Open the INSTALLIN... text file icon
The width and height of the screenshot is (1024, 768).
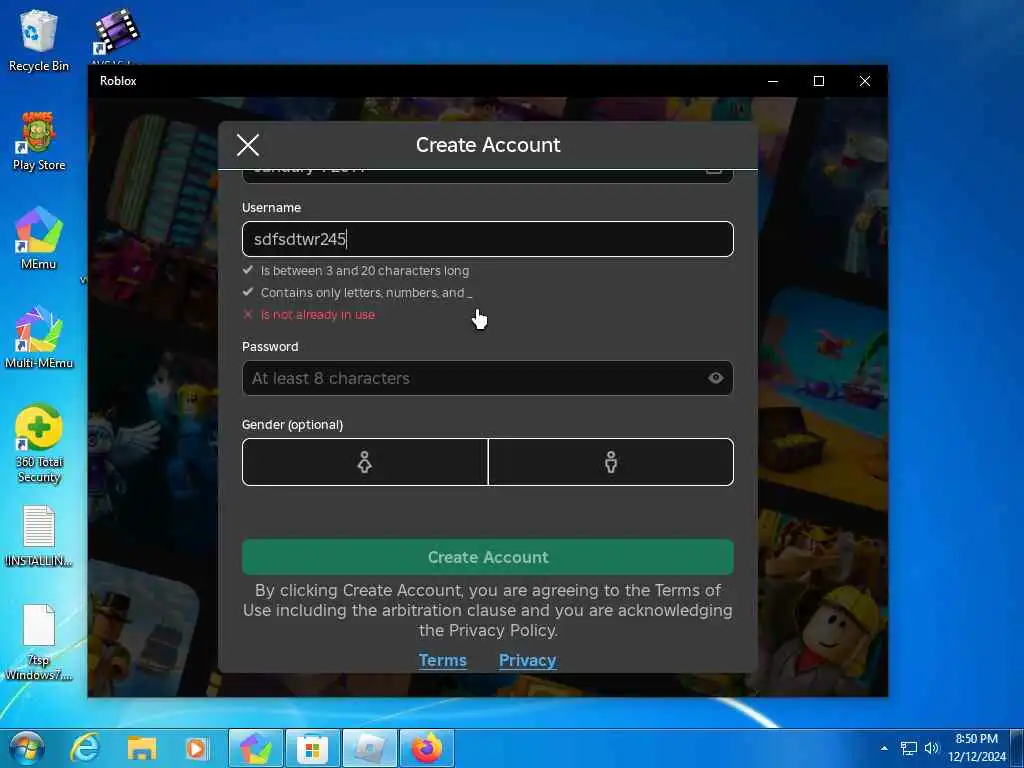(39, 536)
